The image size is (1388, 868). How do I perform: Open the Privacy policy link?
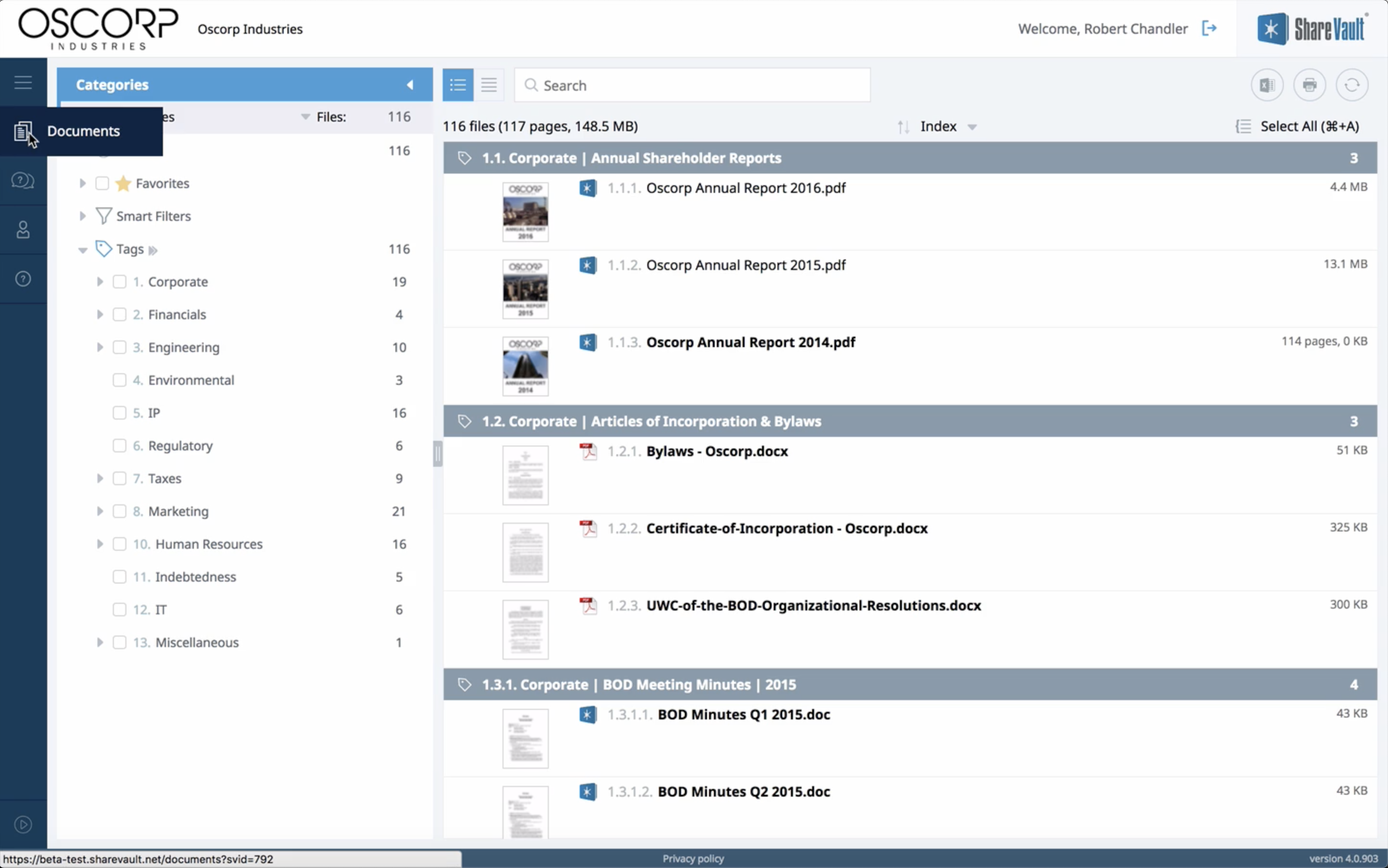coord(693,859)
